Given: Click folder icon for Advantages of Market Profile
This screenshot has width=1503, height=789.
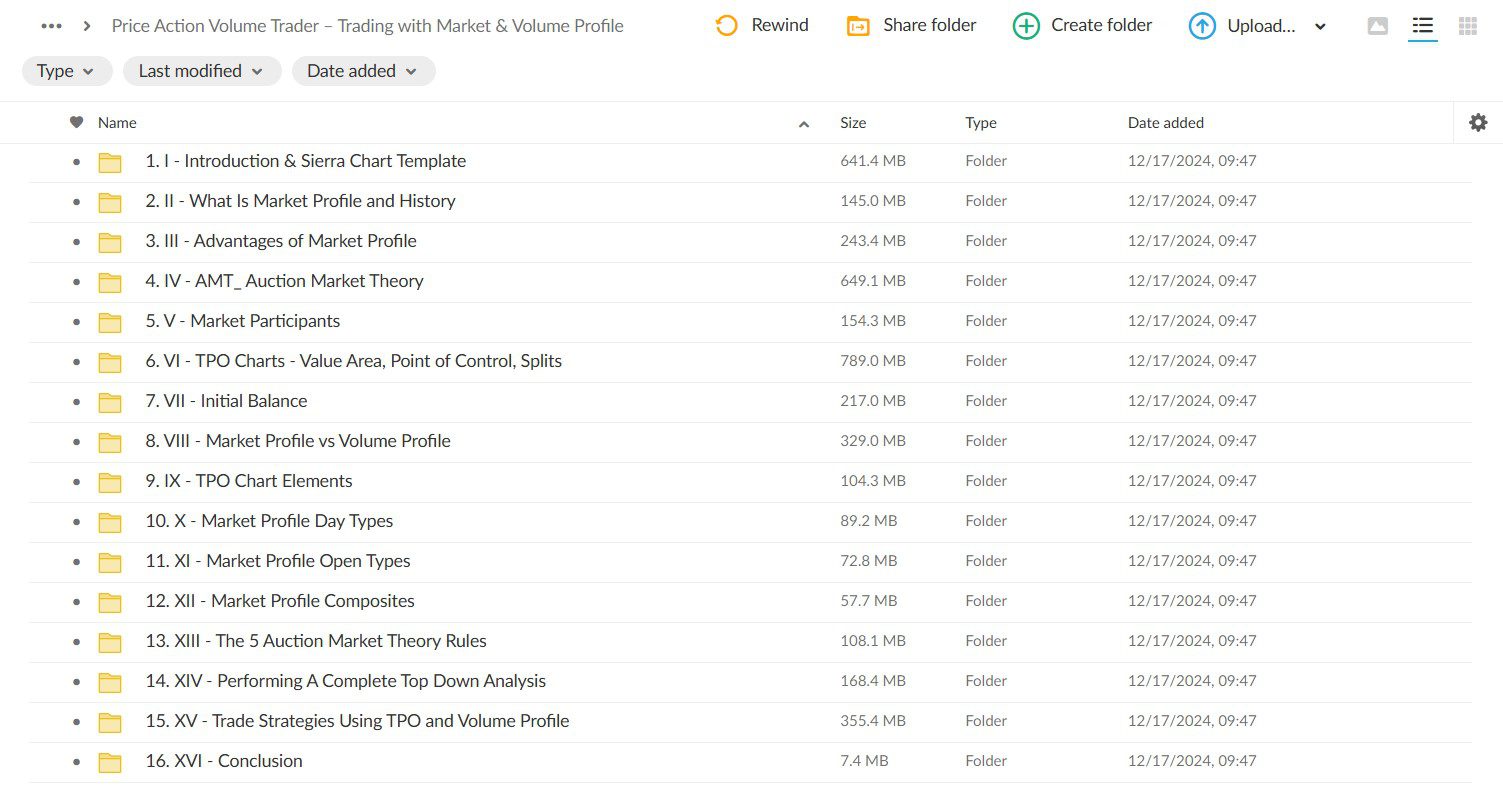Looking at the screenshot, I should click(x=110, y=242).
